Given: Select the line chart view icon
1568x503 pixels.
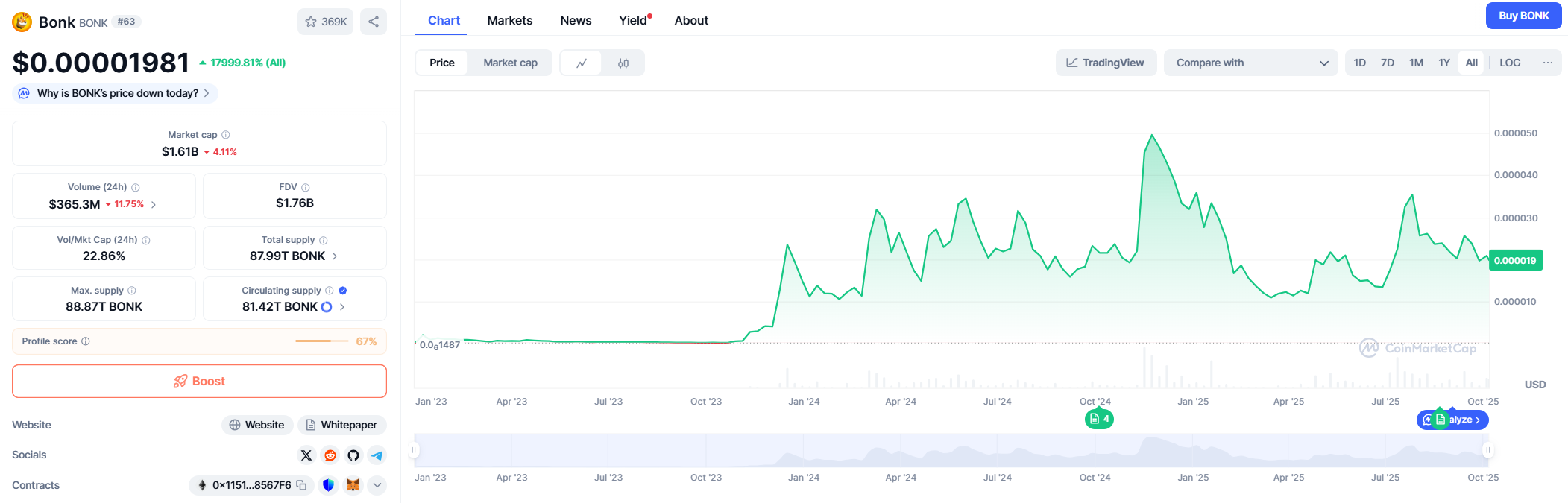Looking at the screenshot, I should 582,63.
